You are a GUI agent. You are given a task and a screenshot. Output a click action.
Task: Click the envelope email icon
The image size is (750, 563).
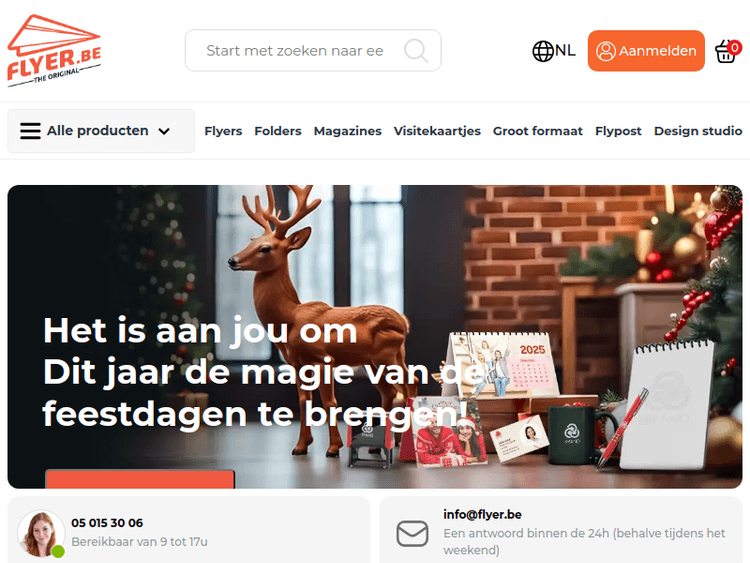tap(412, 533)
